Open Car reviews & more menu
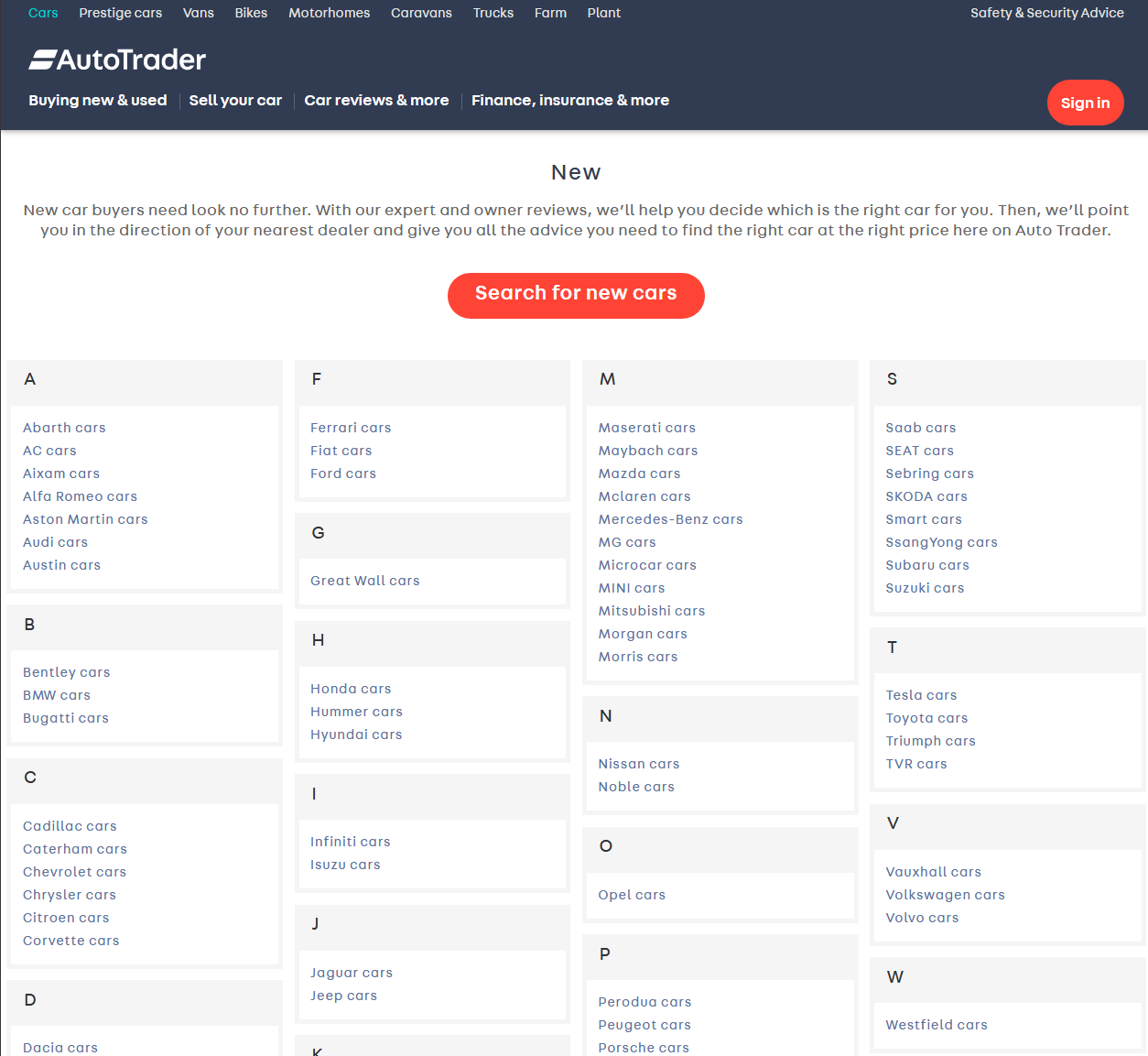The height and width of the screenshot is (1056, 1148). [376, 100]
